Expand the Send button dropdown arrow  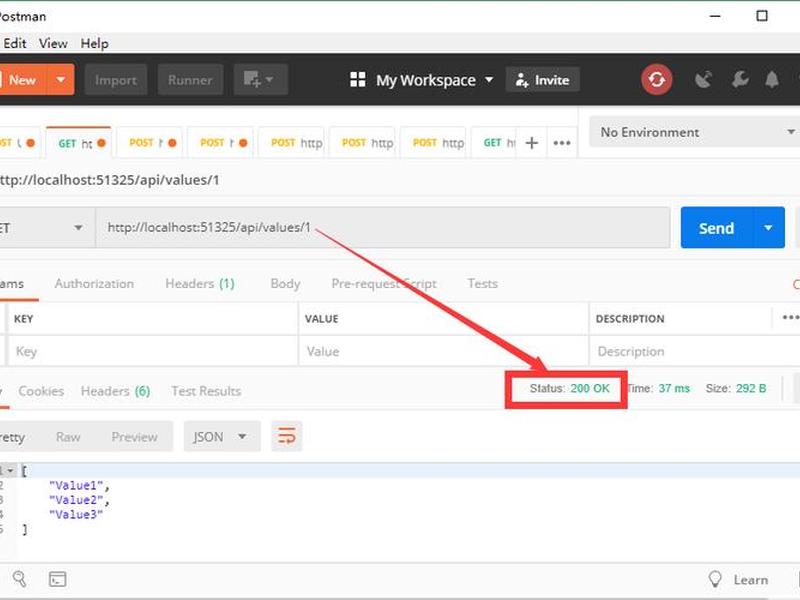768,228
